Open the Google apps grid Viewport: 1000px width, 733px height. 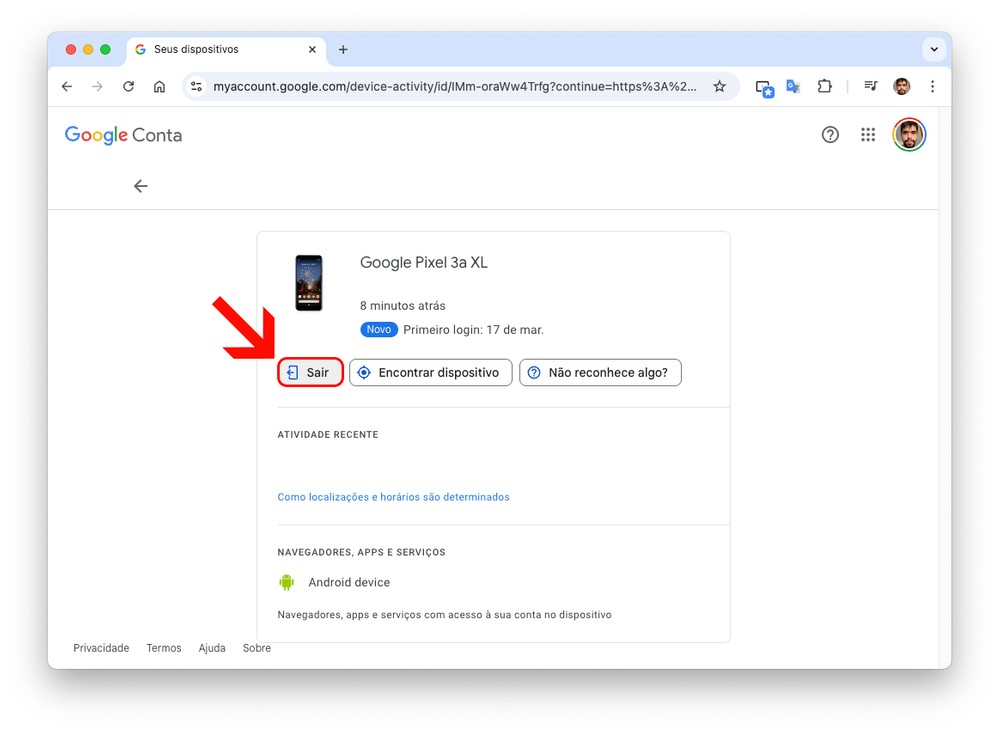pos(868,135)
